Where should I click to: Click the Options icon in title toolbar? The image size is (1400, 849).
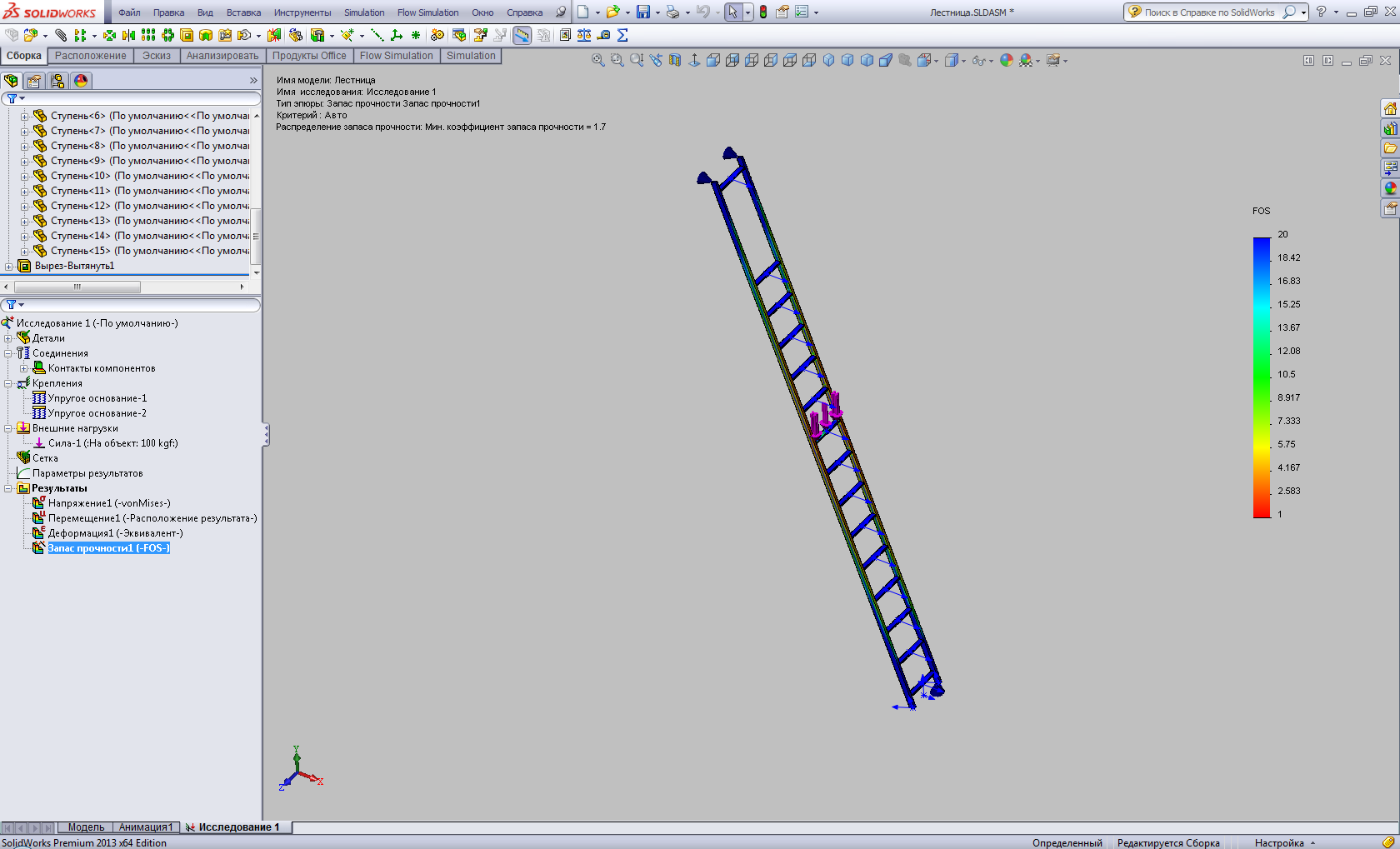(802, 12)
